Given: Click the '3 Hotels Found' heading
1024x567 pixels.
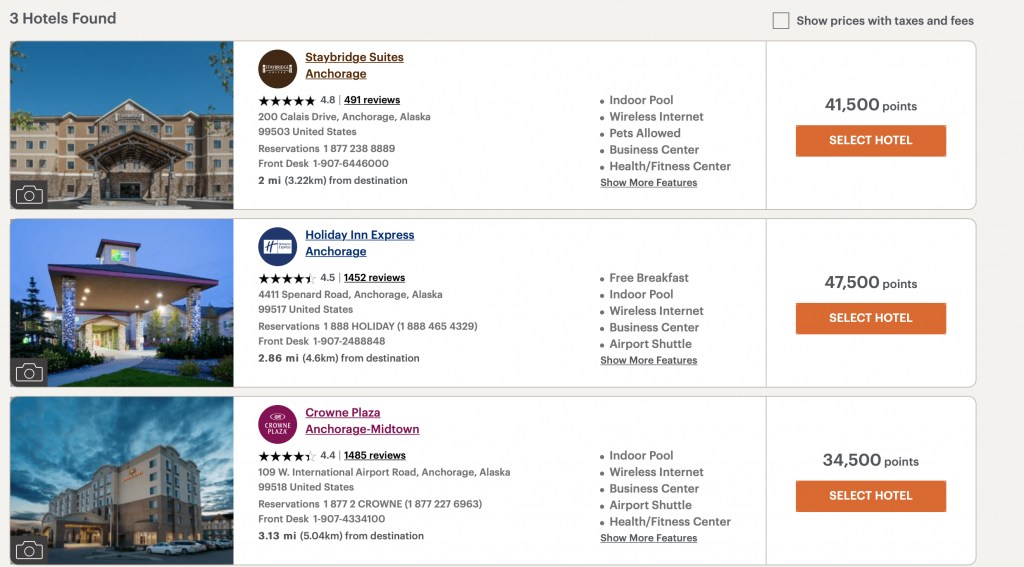Looking at the screenshot, I should [x=63, y=18].
